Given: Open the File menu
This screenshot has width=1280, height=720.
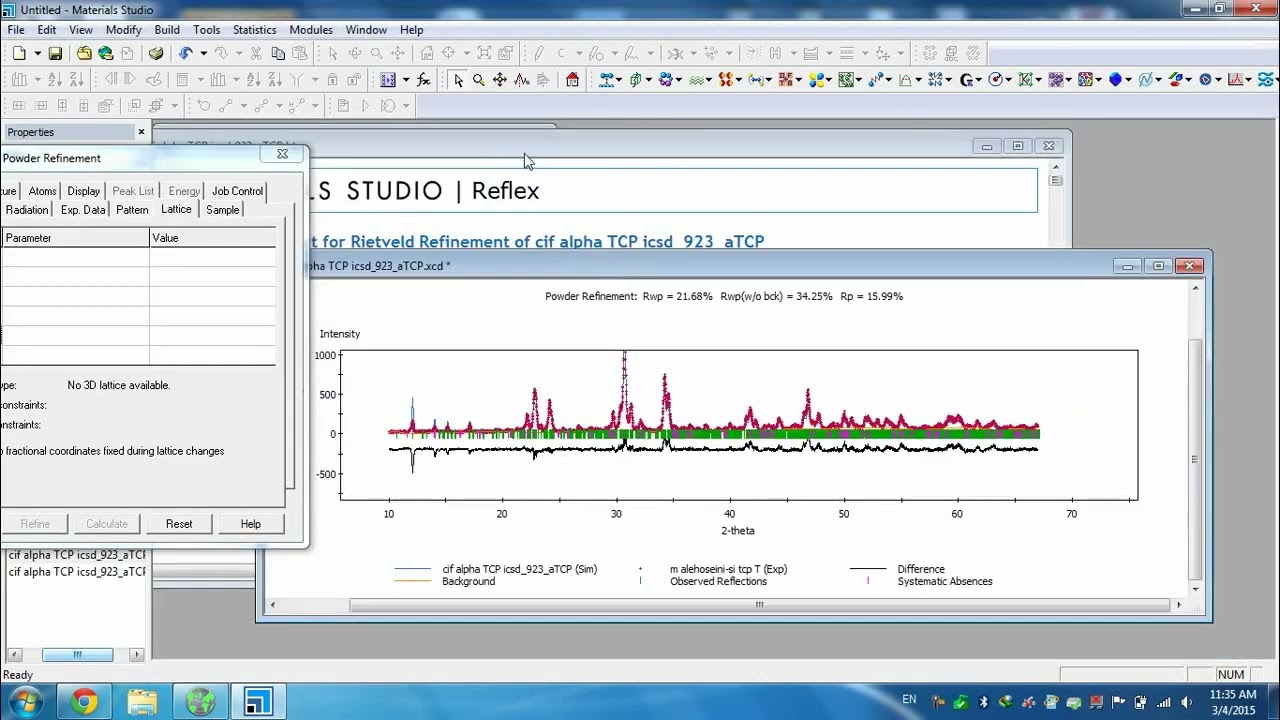Looking at the screenshot, I should click(16, 30).
